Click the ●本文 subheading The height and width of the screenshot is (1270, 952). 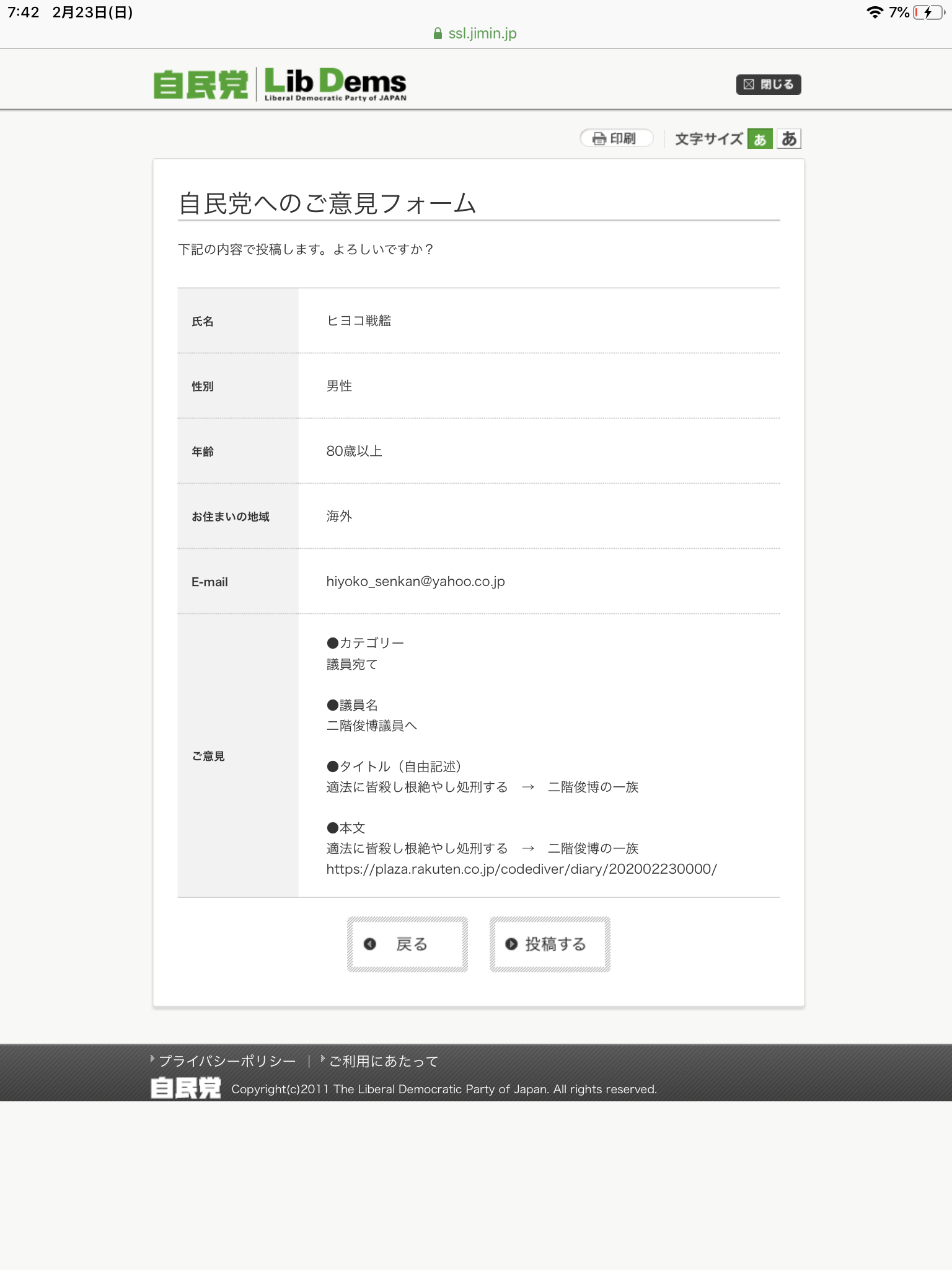tap(346, 828)
